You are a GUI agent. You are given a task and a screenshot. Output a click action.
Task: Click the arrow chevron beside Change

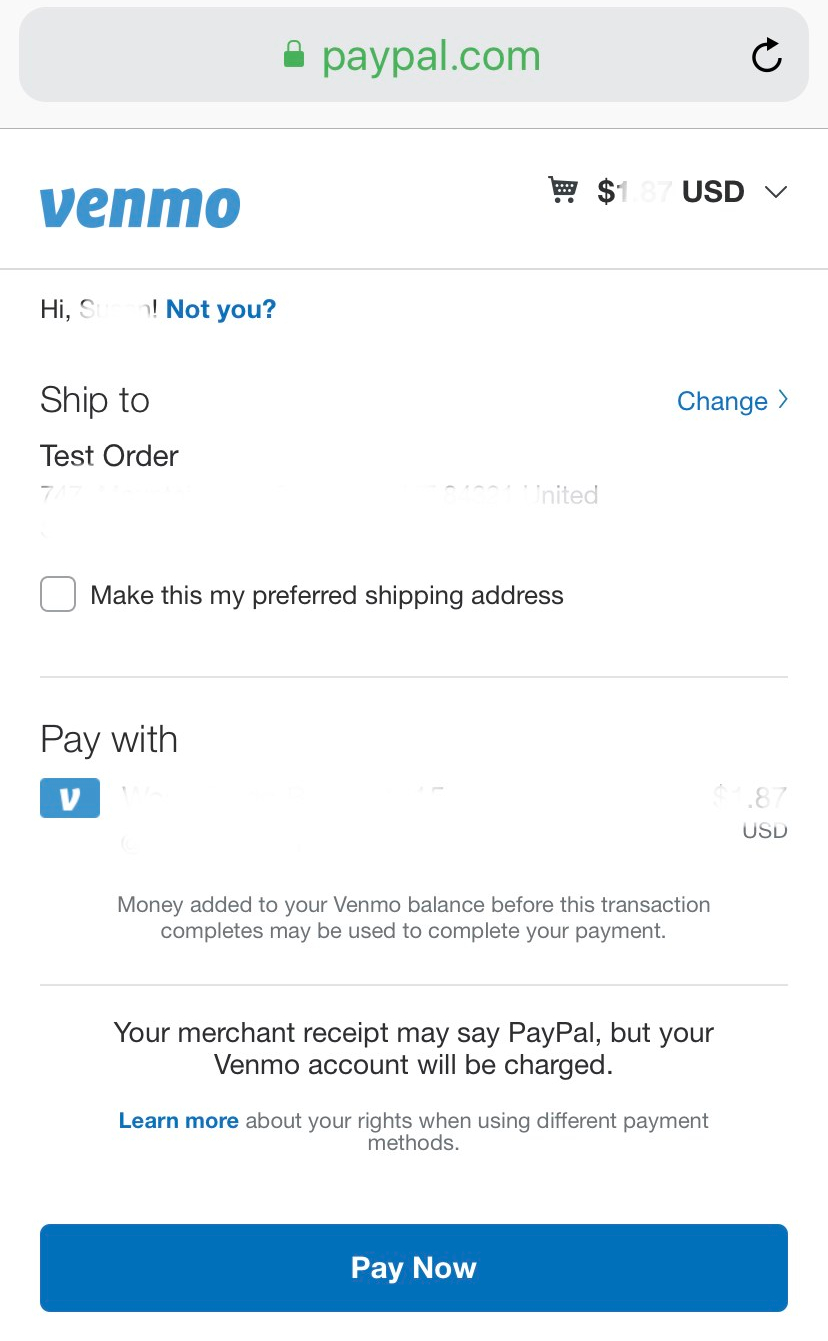coord(783,400)
